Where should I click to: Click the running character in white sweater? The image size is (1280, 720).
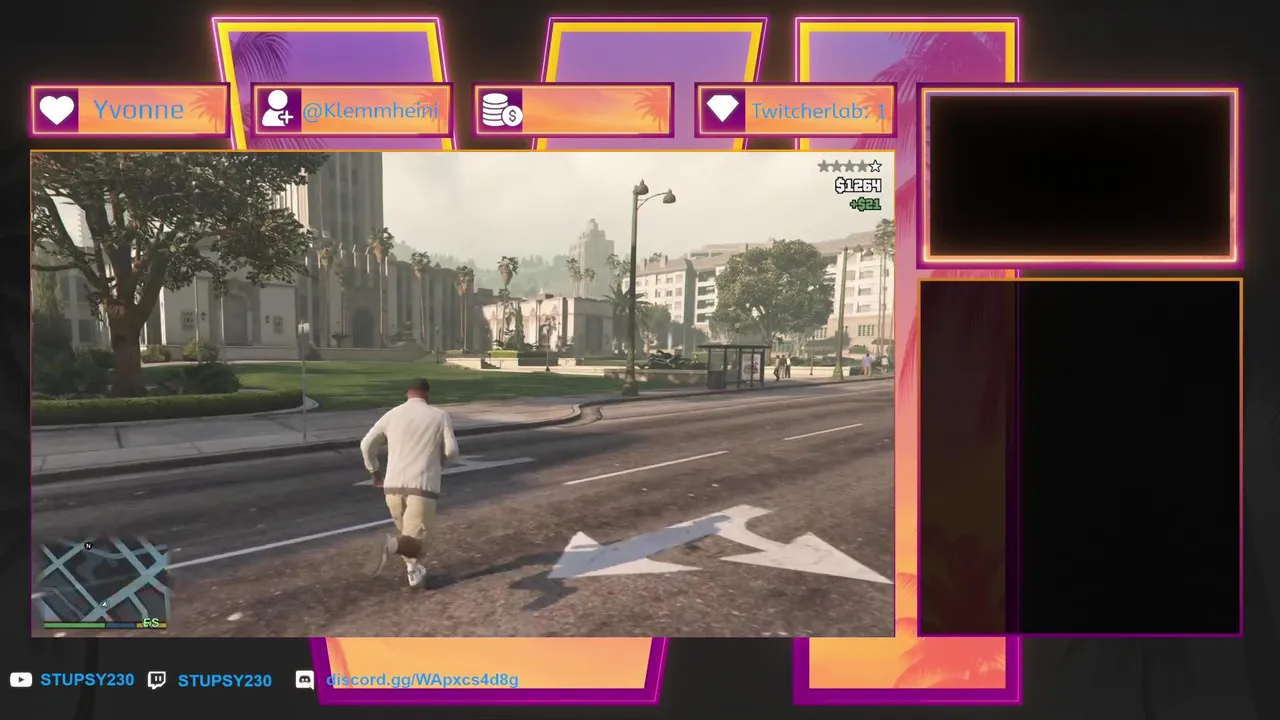point(408,483)
